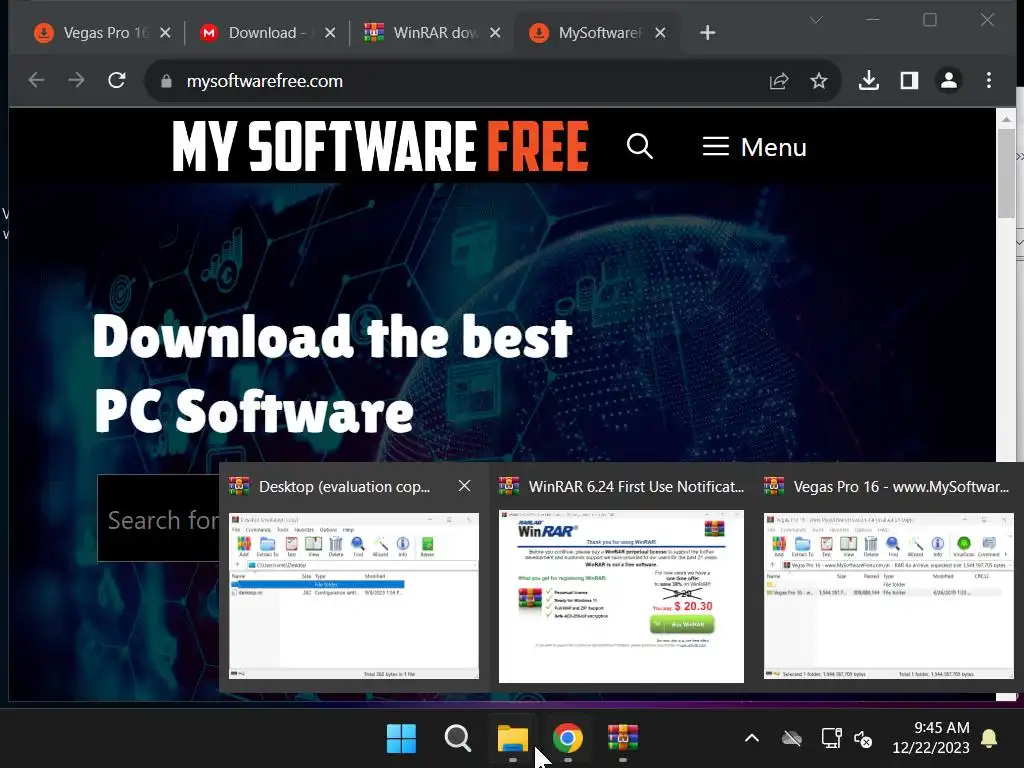Image resolution: width=1024 pixels, height=768 pixels.
Task: Click the vertical page scrollbar thumb
Action: pos(1006,173)
